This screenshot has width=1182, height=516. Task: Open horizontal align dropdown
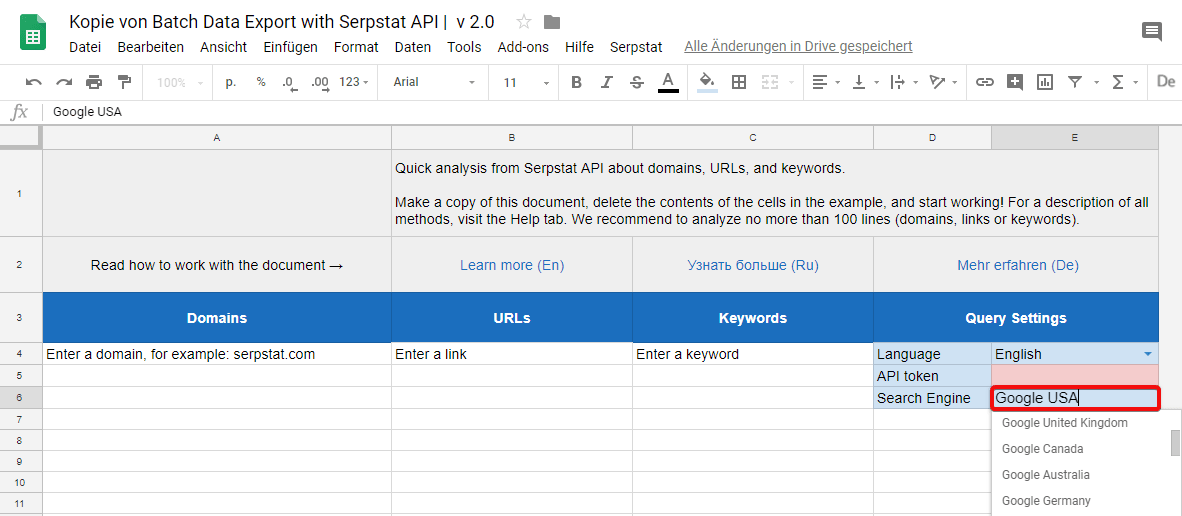[827, 83]
